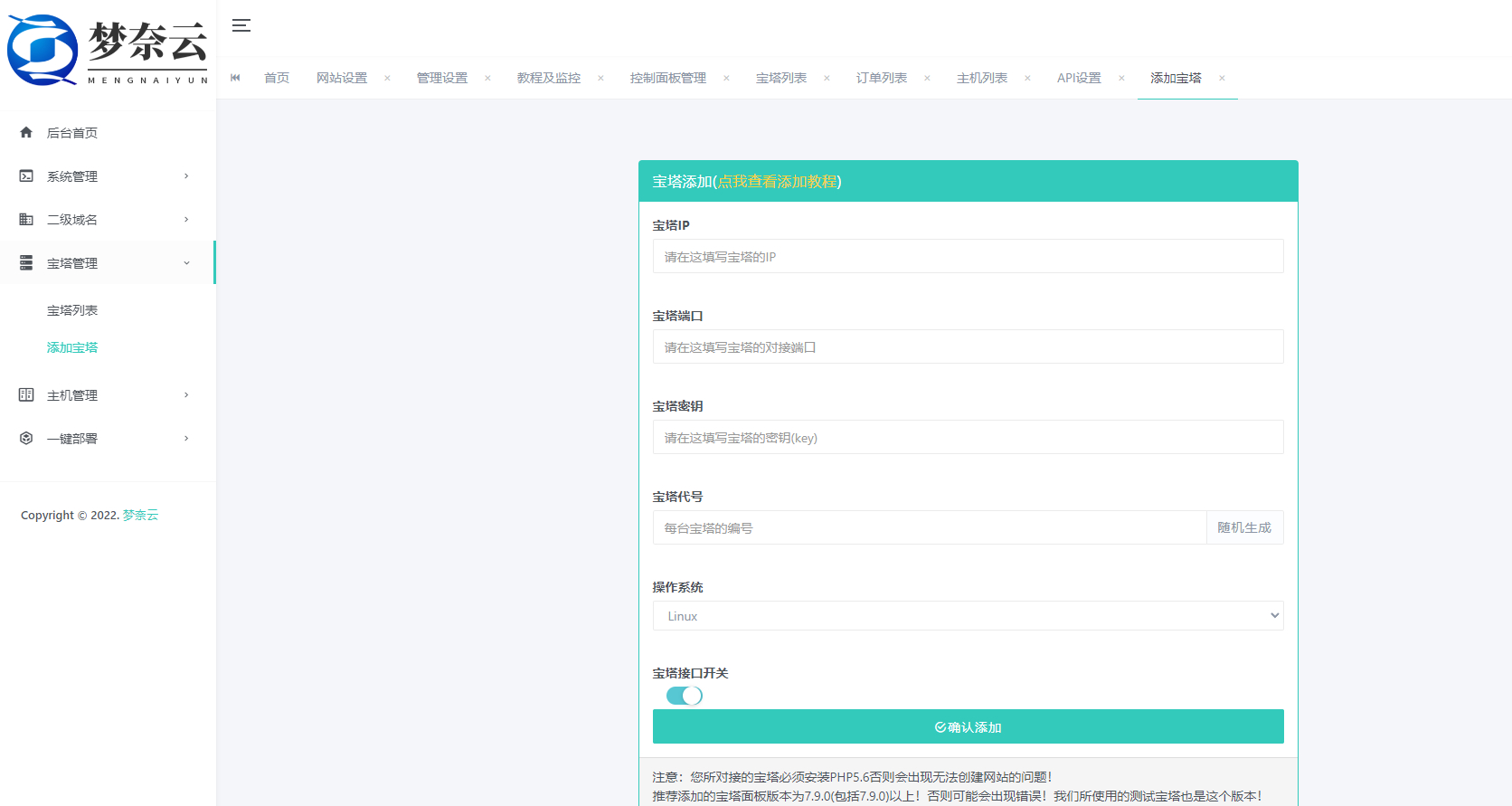Open the 操作系统 Linux dropdown
This screenshot has height=806, width=1512.
pyautogui.click(x=968, y=616)
